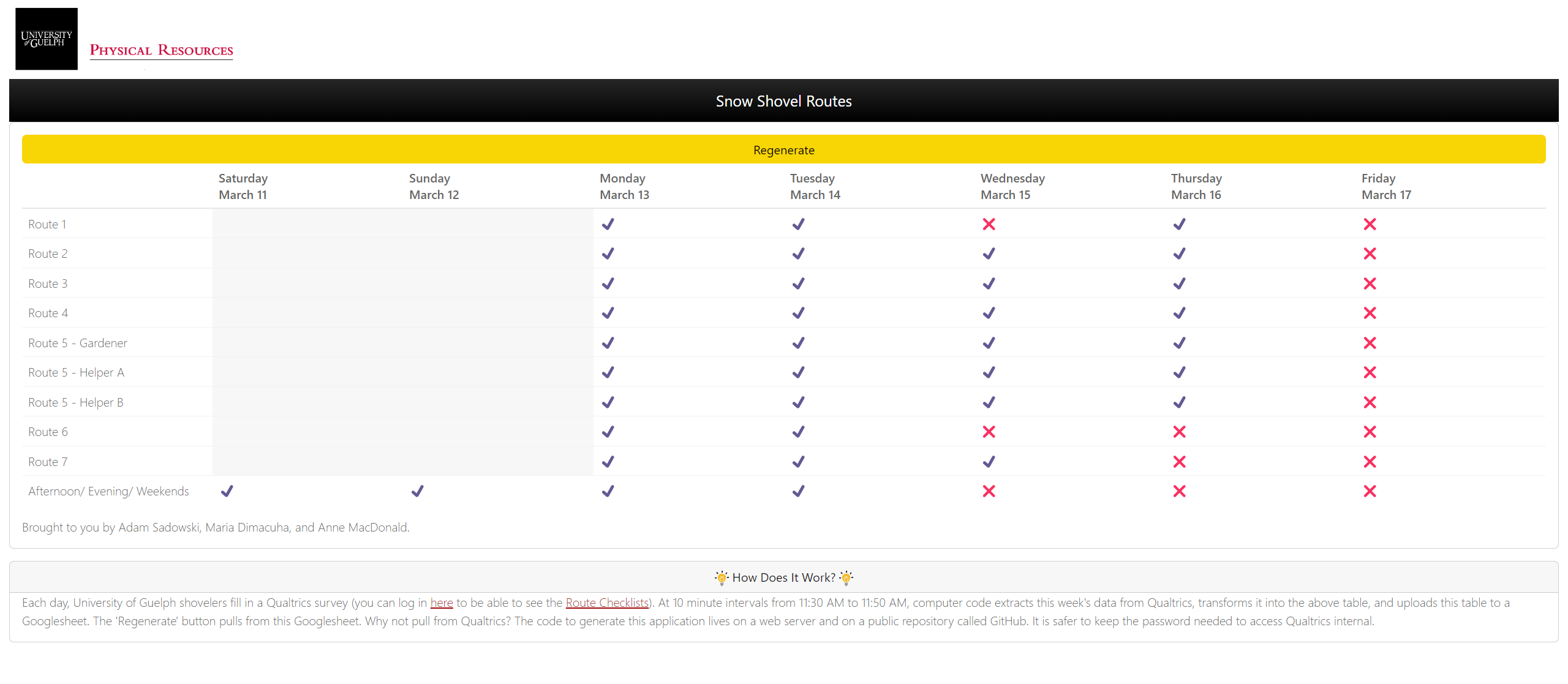The image size is (1568, 684).
Task: Click Route 5 Gardener Tuesday checkmark
Action: pos(798,343)
